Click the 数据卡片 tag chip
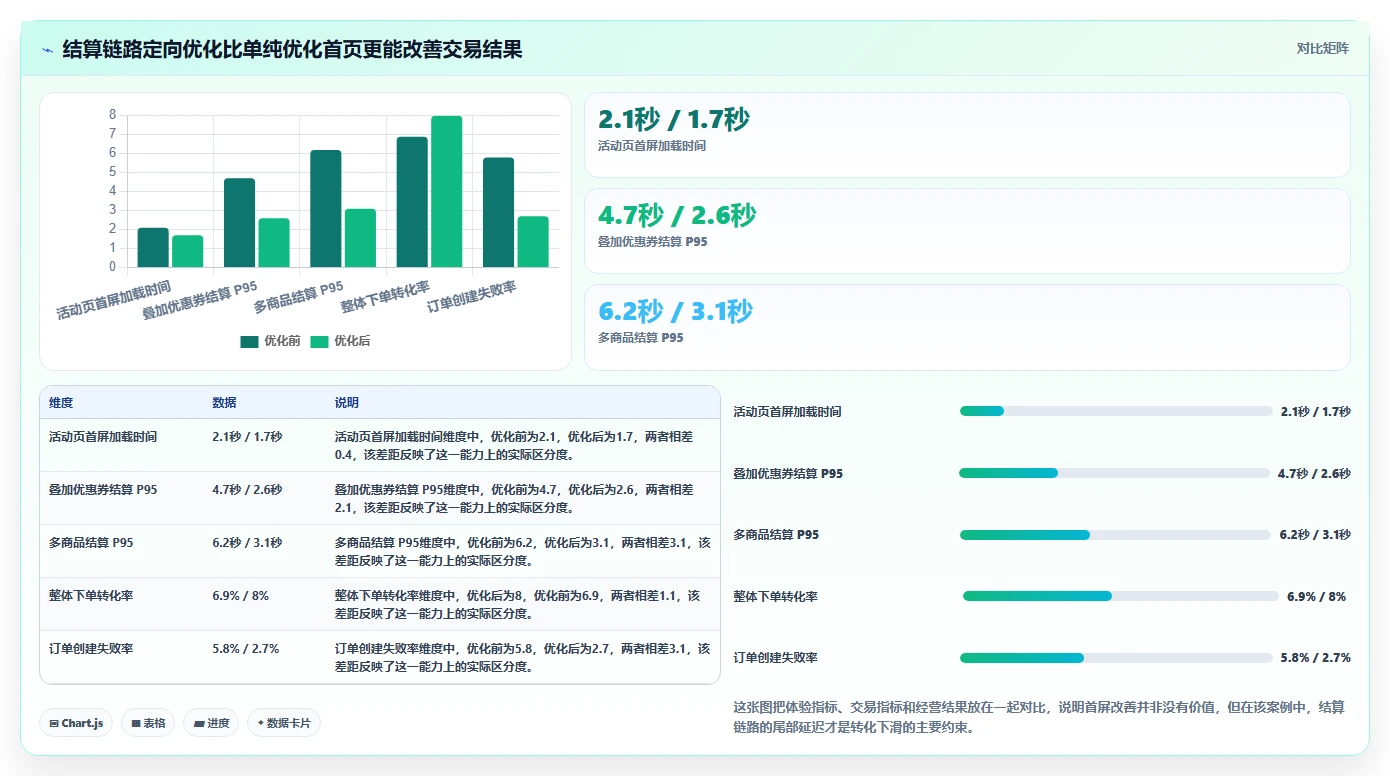Viewport: 1390px width, 776px height. point(284,723)
